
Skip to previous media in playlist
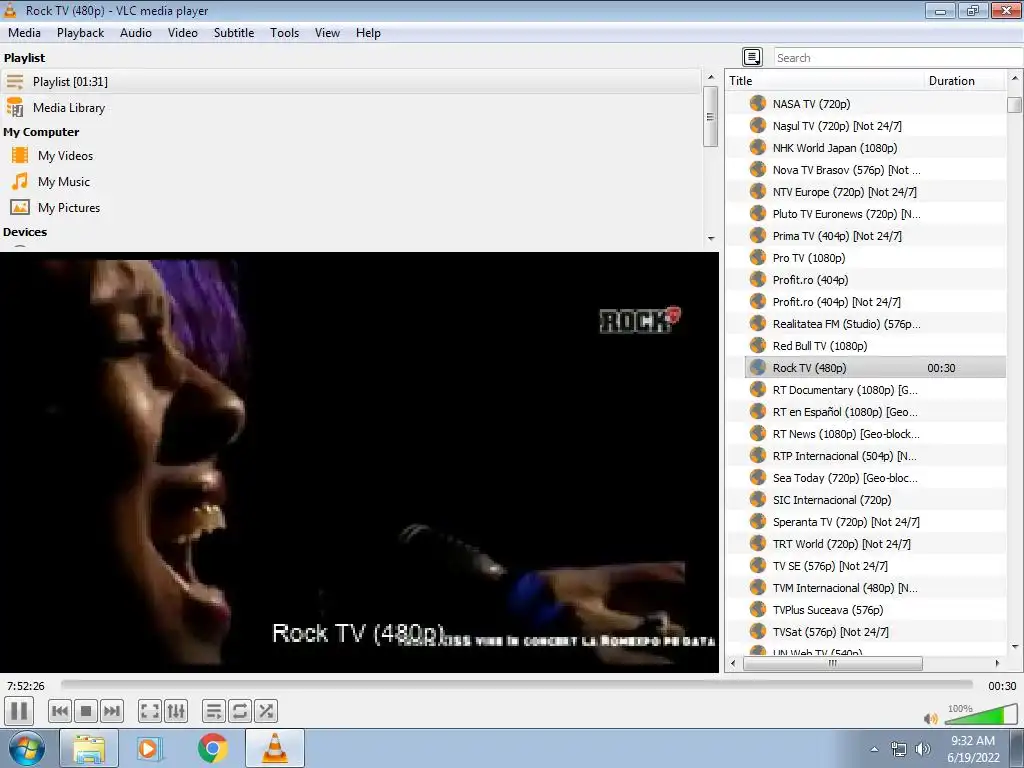(x=59, y=711)
